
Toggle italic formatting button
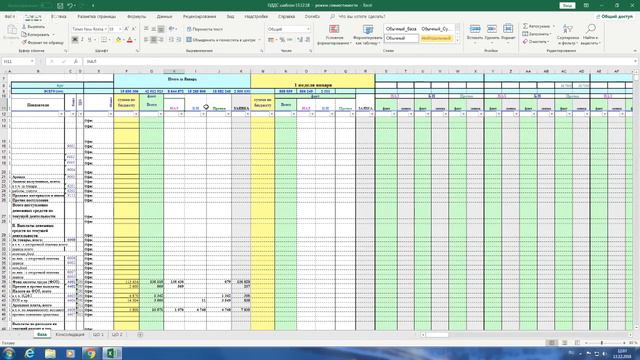pos(82,40)
